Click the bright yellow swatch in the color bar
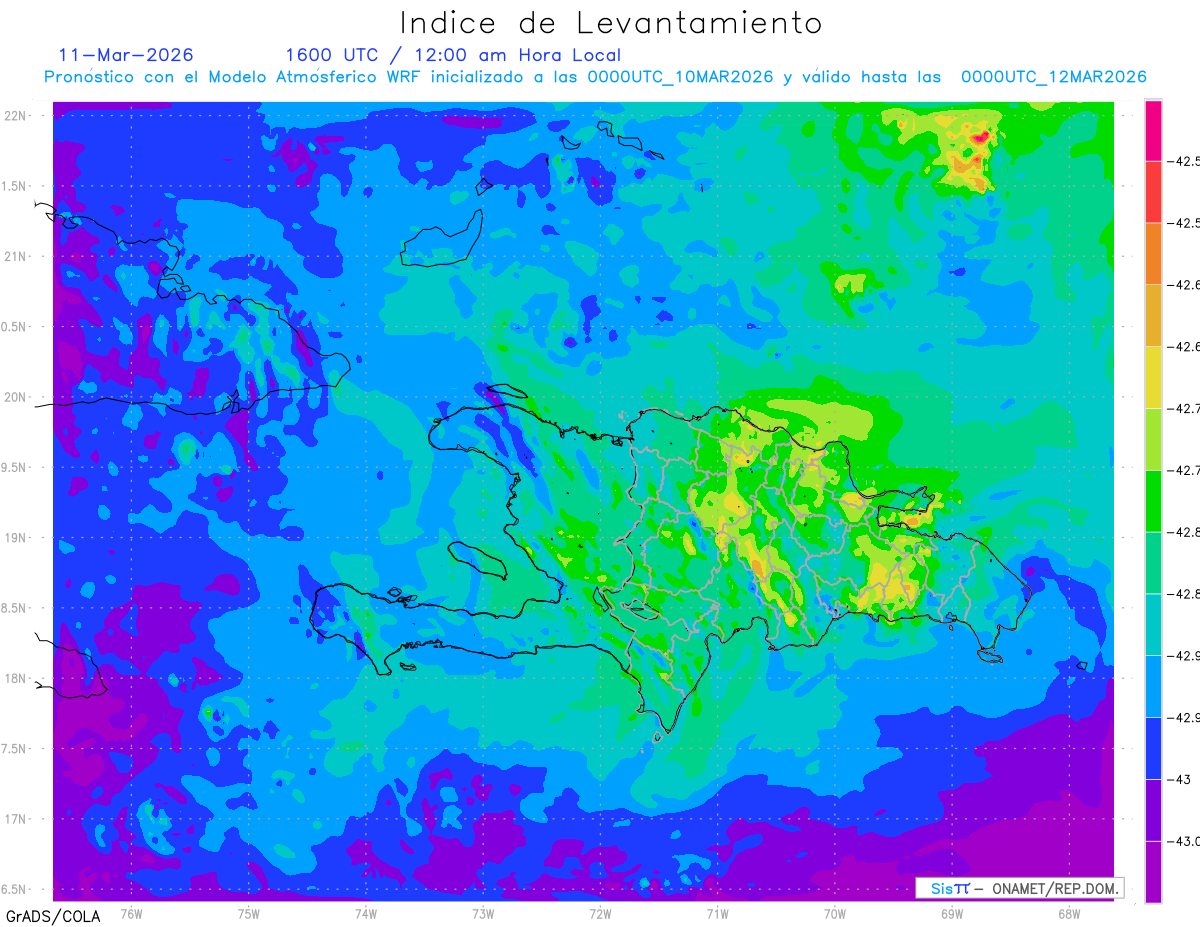This screenshot has width=1200, height=927. pyautogui.click(x=1153, y=377)
